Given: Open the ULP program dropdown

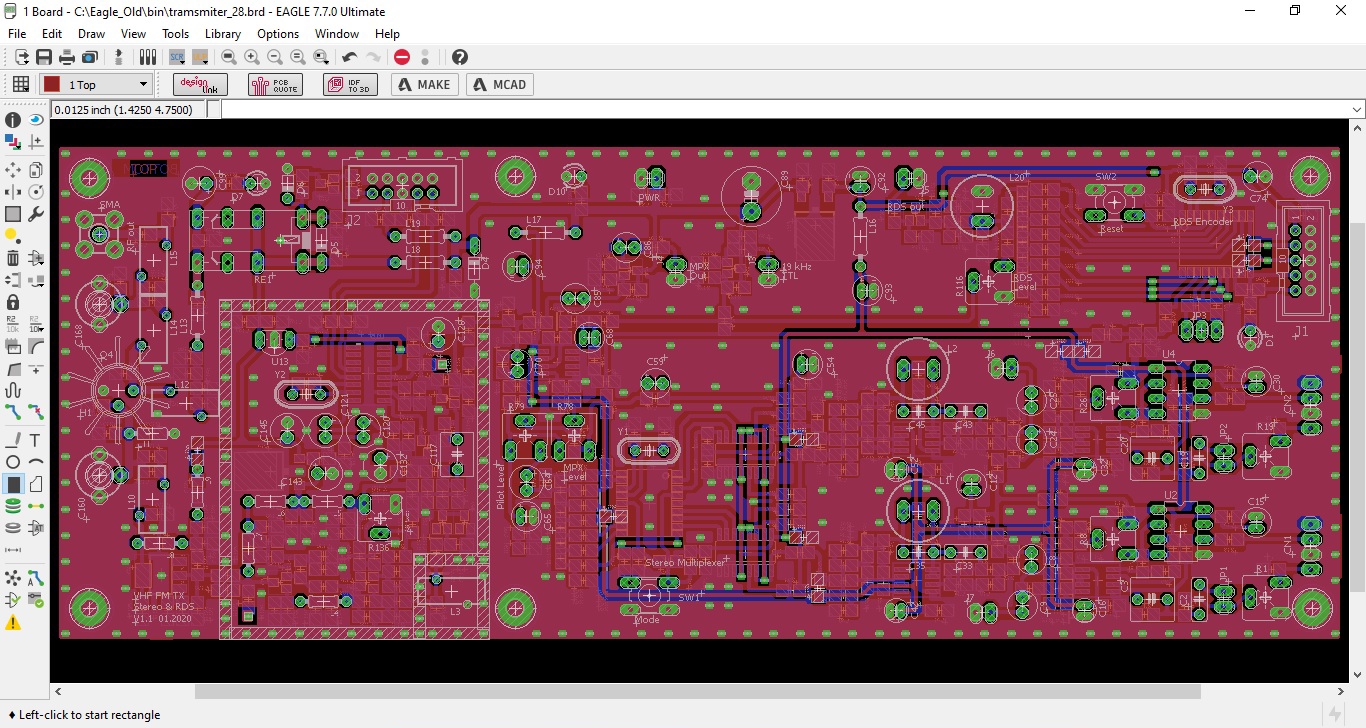Looking at the screenshot, I should tap(200, 57).
